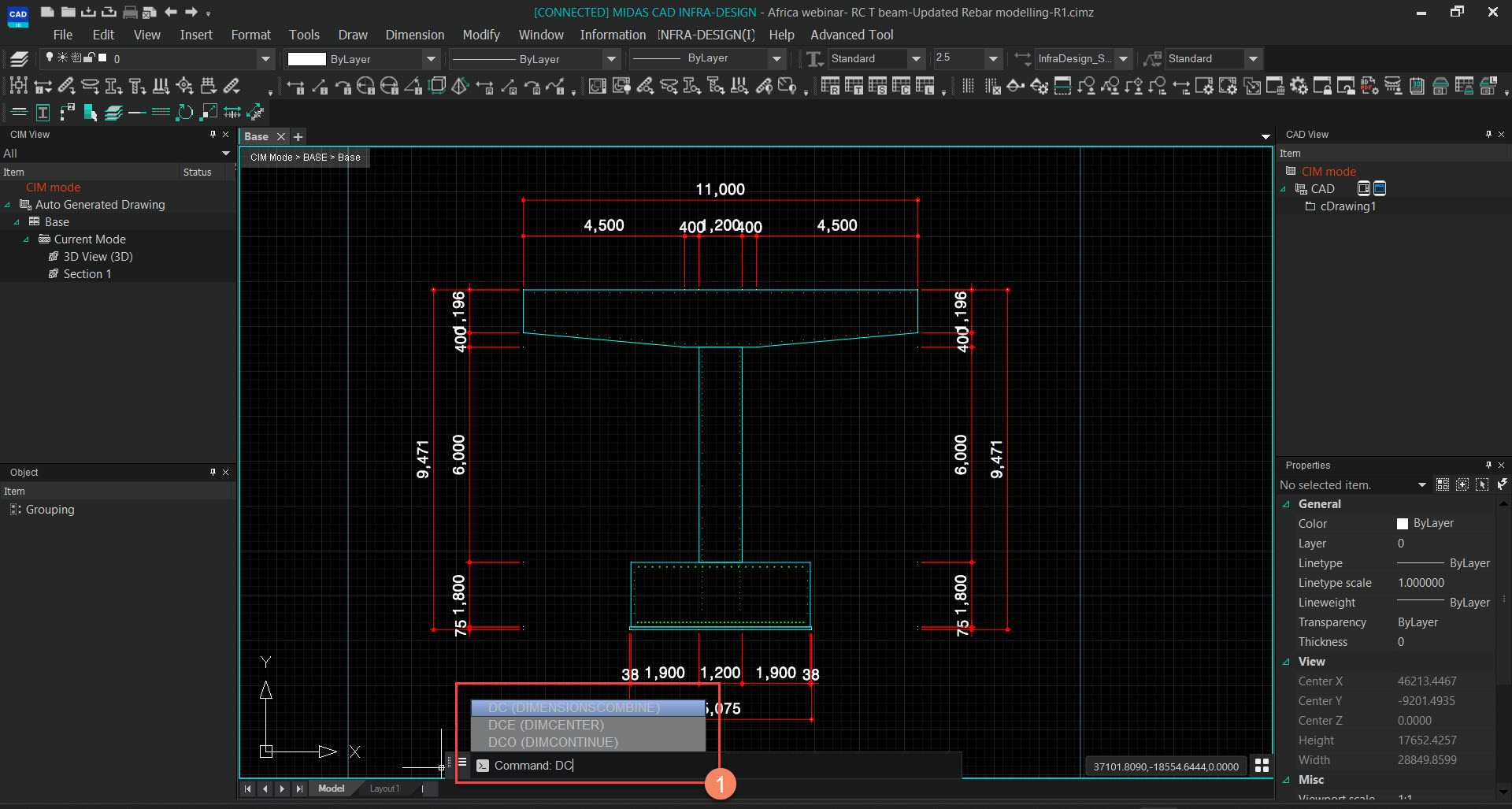The image size is (1512, 809).
Task: Toggle pin on the CAD View panel
Action: pos(1488,135)
